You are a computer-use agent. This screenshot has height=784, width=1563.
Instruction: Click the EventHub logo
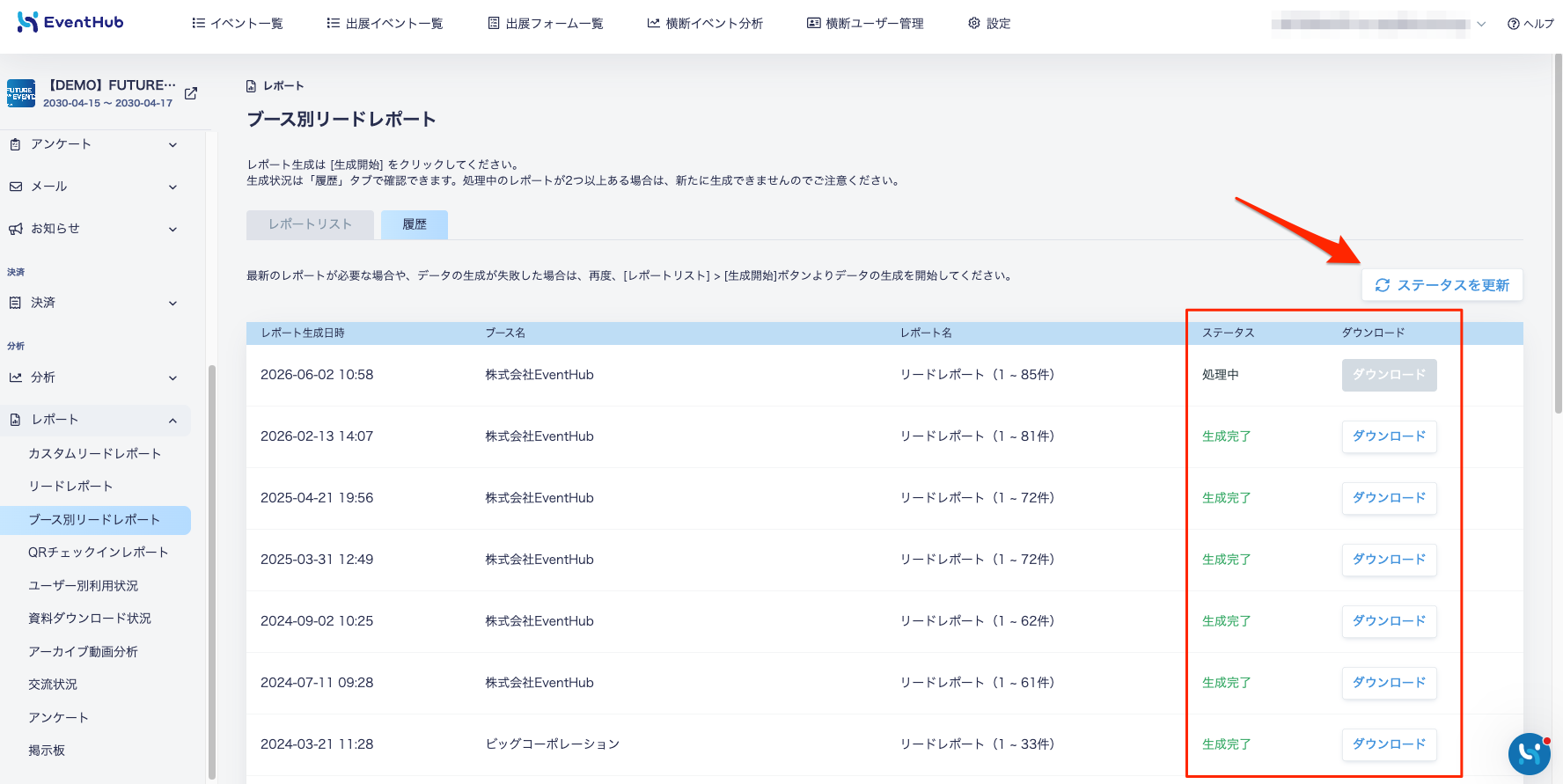coord(70,22)
